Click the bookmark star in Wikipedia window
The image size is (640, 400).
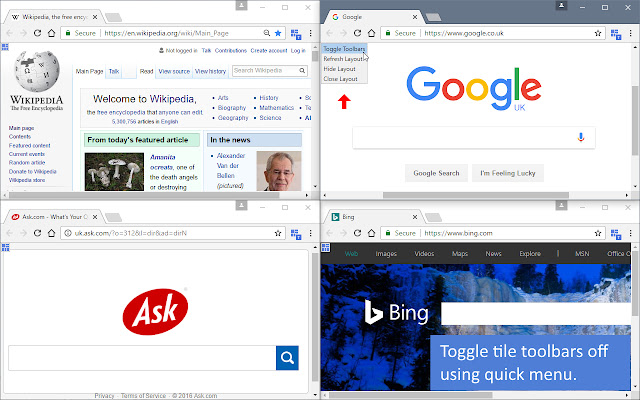pyautogui.click(x=278, y=33)
